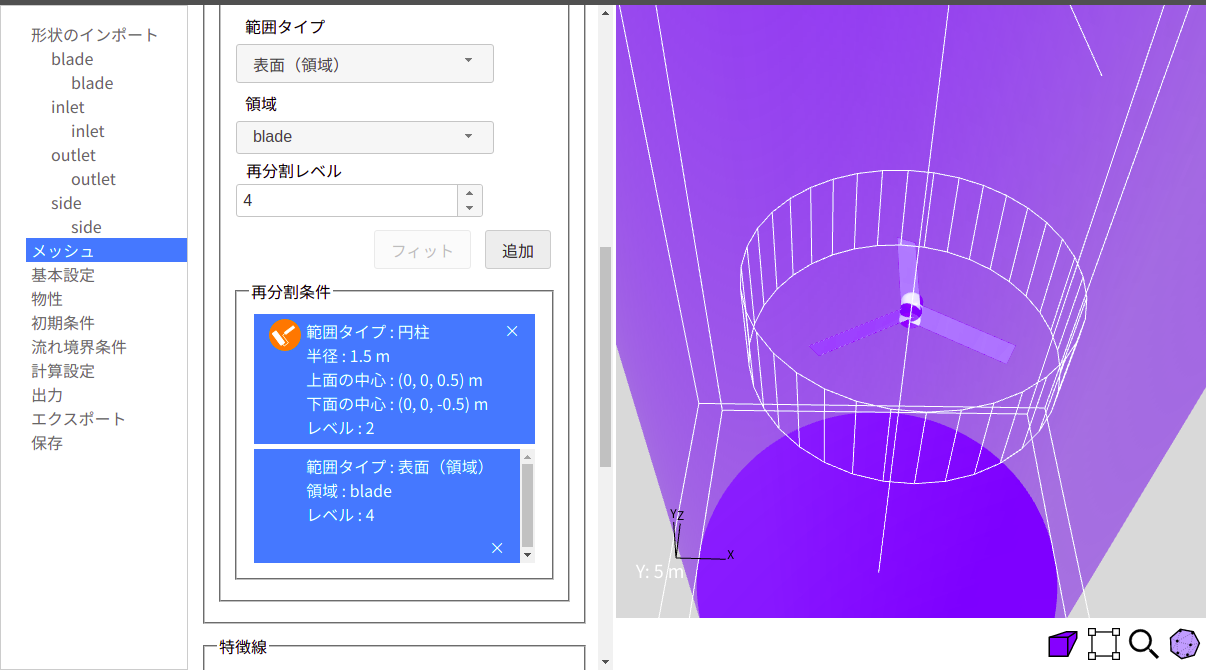Viewport: 1206px width, 670px height.
Task: Click the purple solid cube view icon
Action: pos(1062,644)
